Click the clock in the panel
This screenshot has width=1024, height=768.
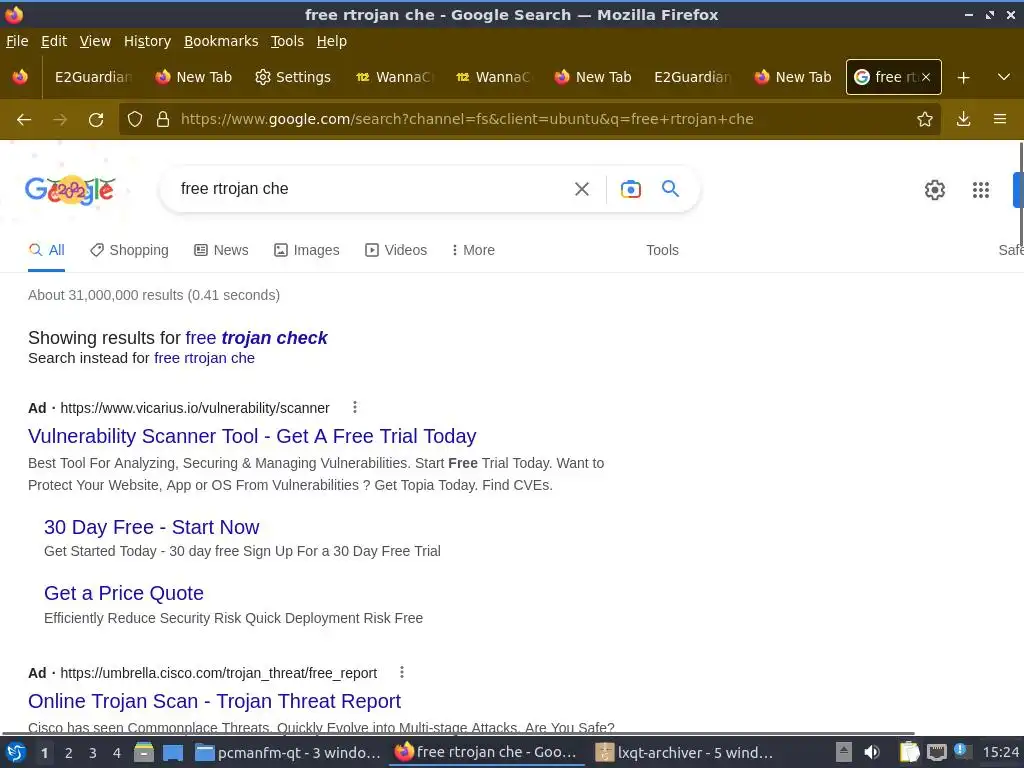pos(1001,753)
